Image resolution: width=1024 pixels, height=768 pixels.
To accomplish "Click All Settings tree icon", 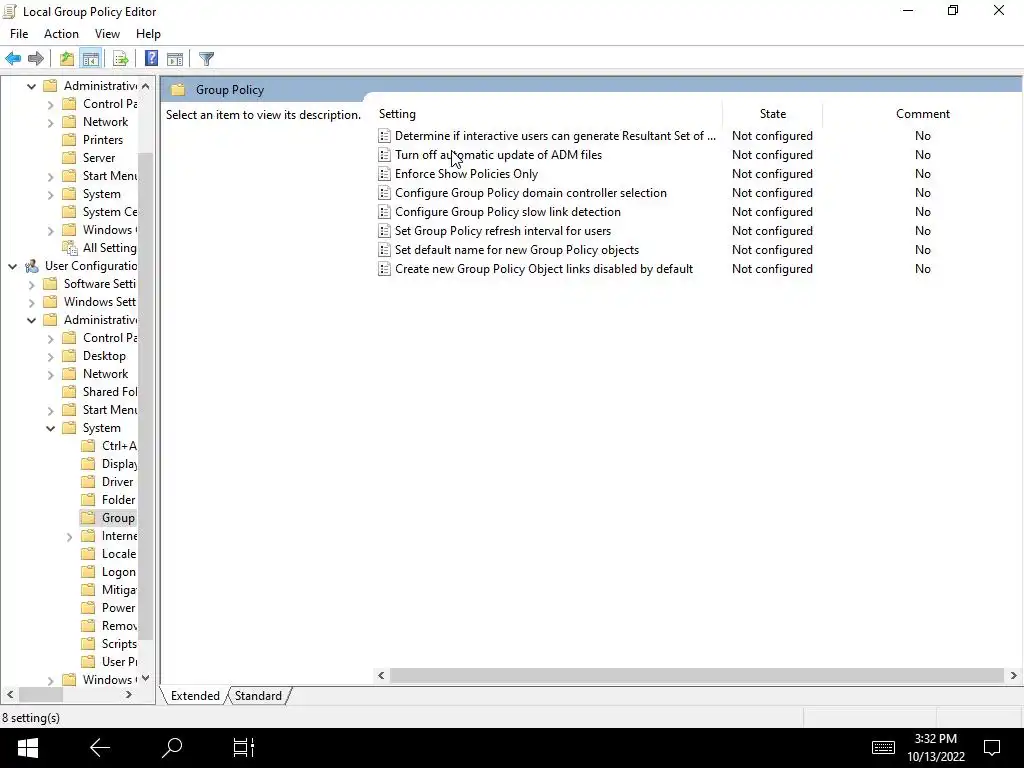I will point(69,248).
